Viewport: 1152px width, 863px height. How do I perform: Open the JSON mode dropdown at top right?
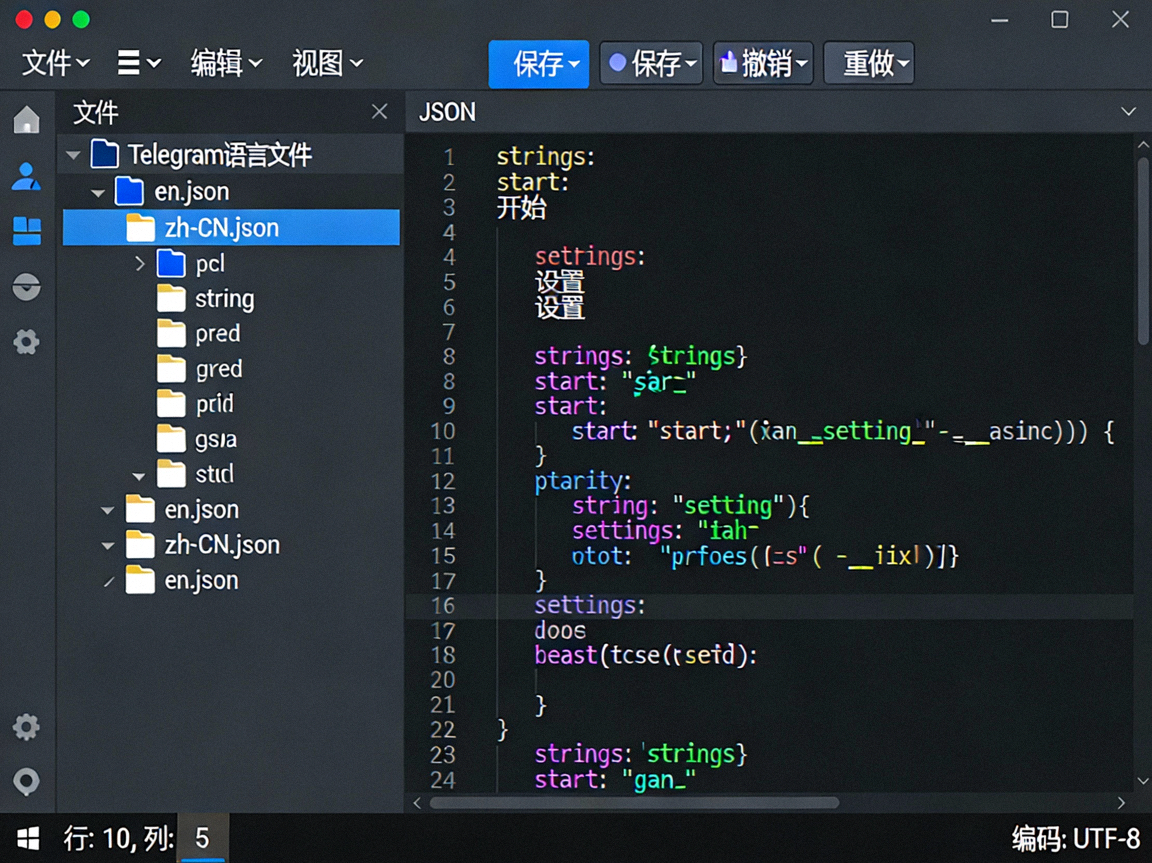pyautogui.click(x=1129, y=112)
